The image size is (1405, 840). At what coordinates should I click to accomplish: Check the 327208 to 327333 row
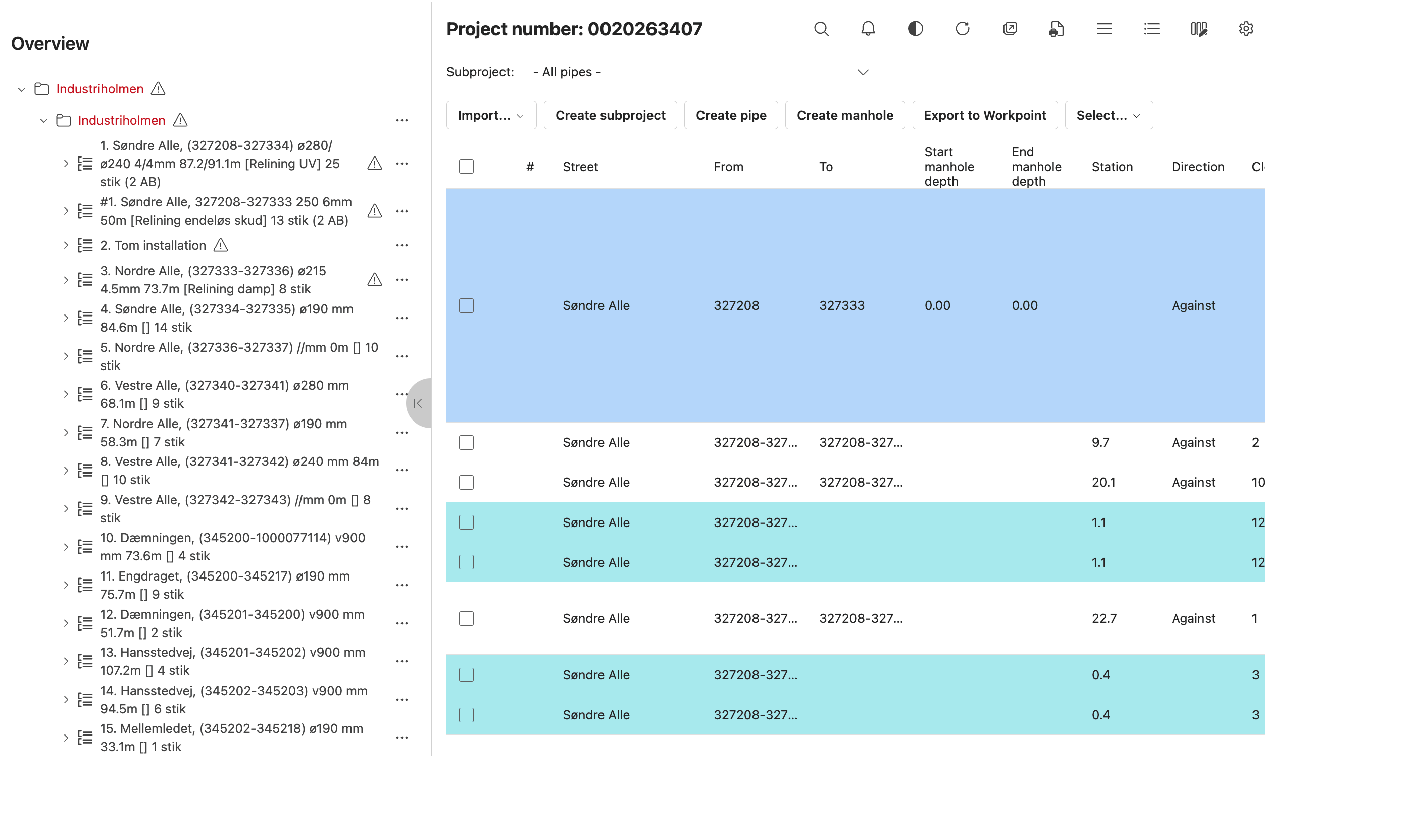[466, 305]
